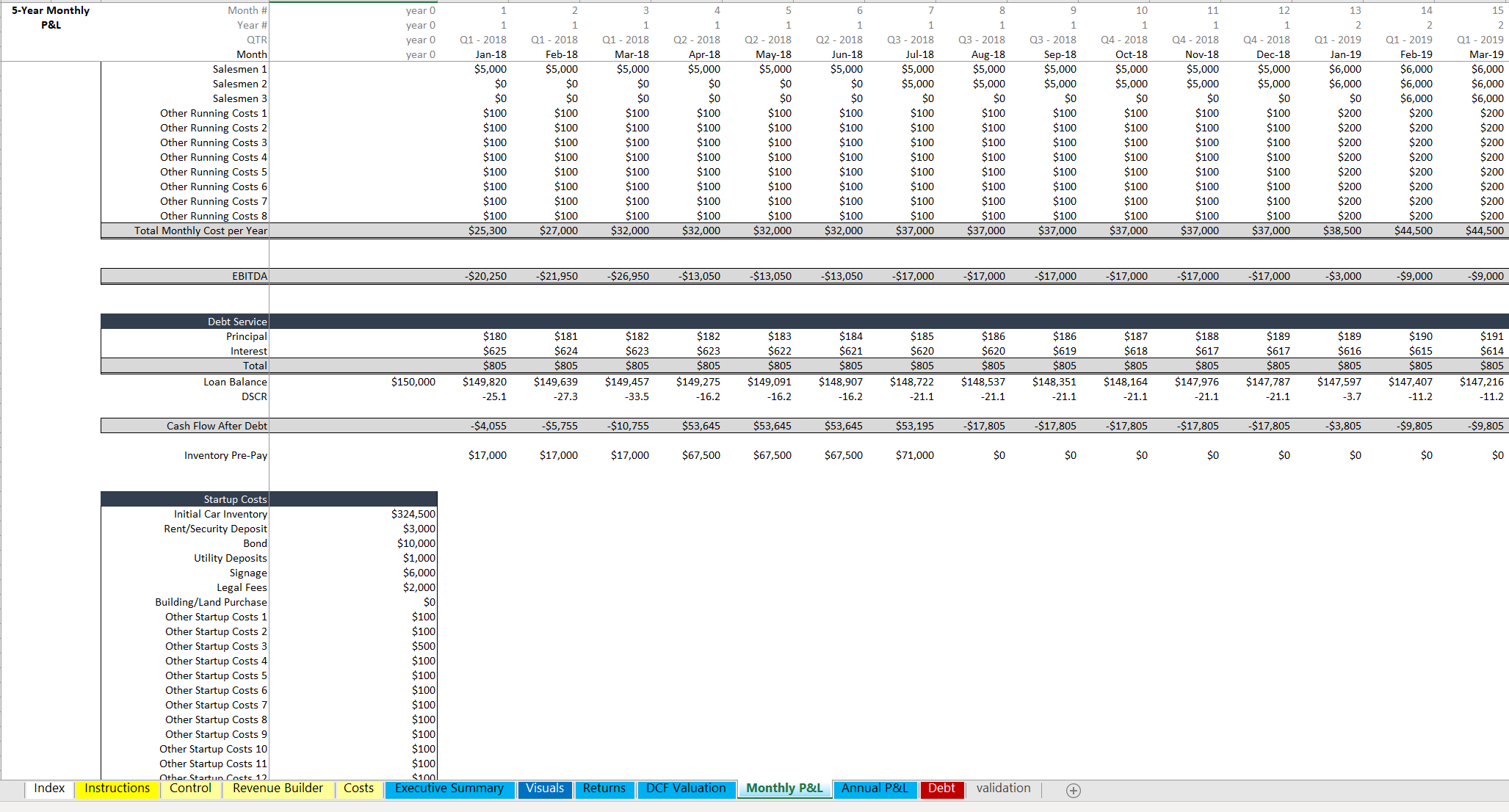The image size is (1509, 812).
Task: Switch to the Annual P&L tab
Action: point(874,789)
